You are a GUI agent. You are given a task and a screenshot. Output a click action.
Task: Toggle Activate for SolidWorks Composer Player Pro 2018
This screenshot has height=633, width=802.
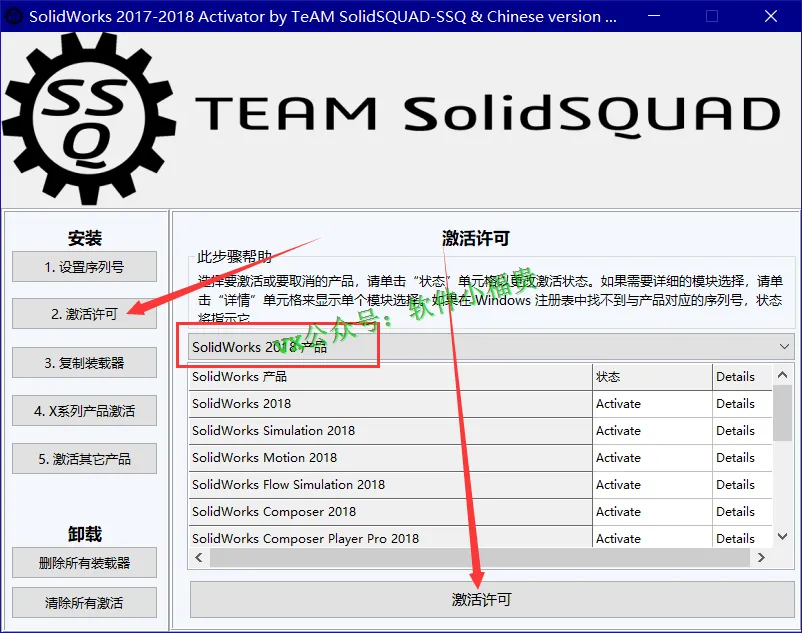tap(652, 537)
